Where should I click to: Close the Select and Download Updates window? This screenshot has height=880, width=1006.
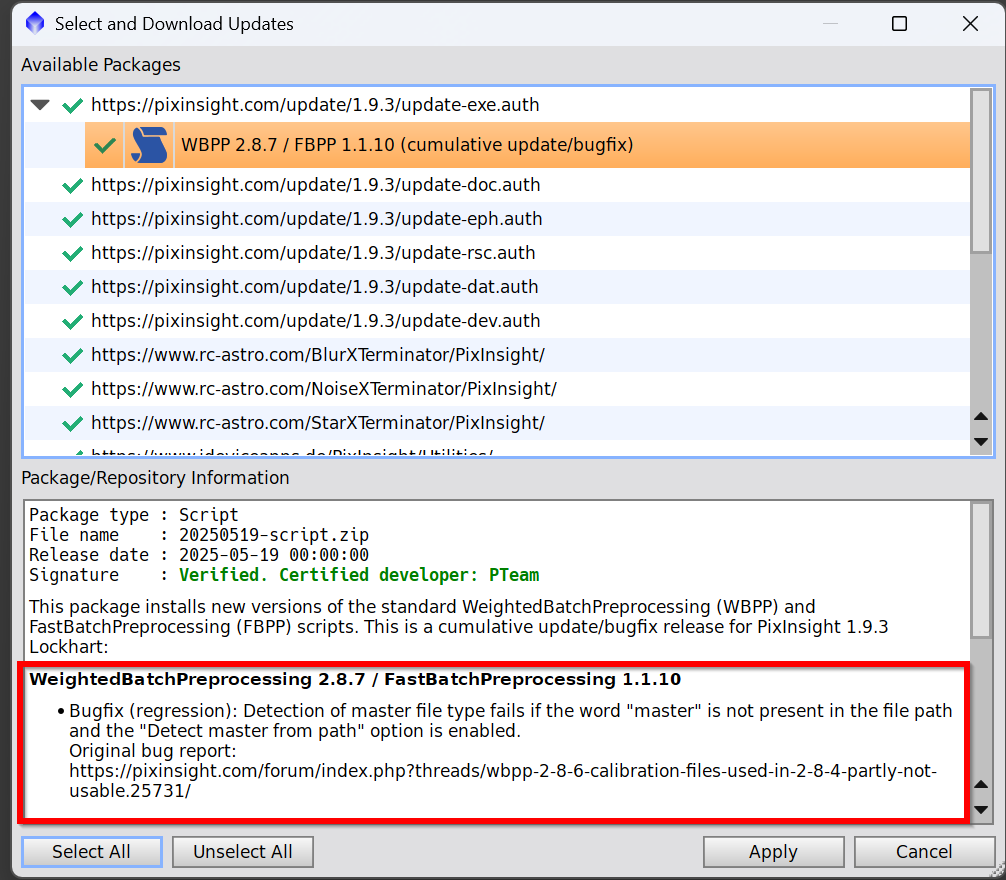pyautogui.click(x=970, y=24)
